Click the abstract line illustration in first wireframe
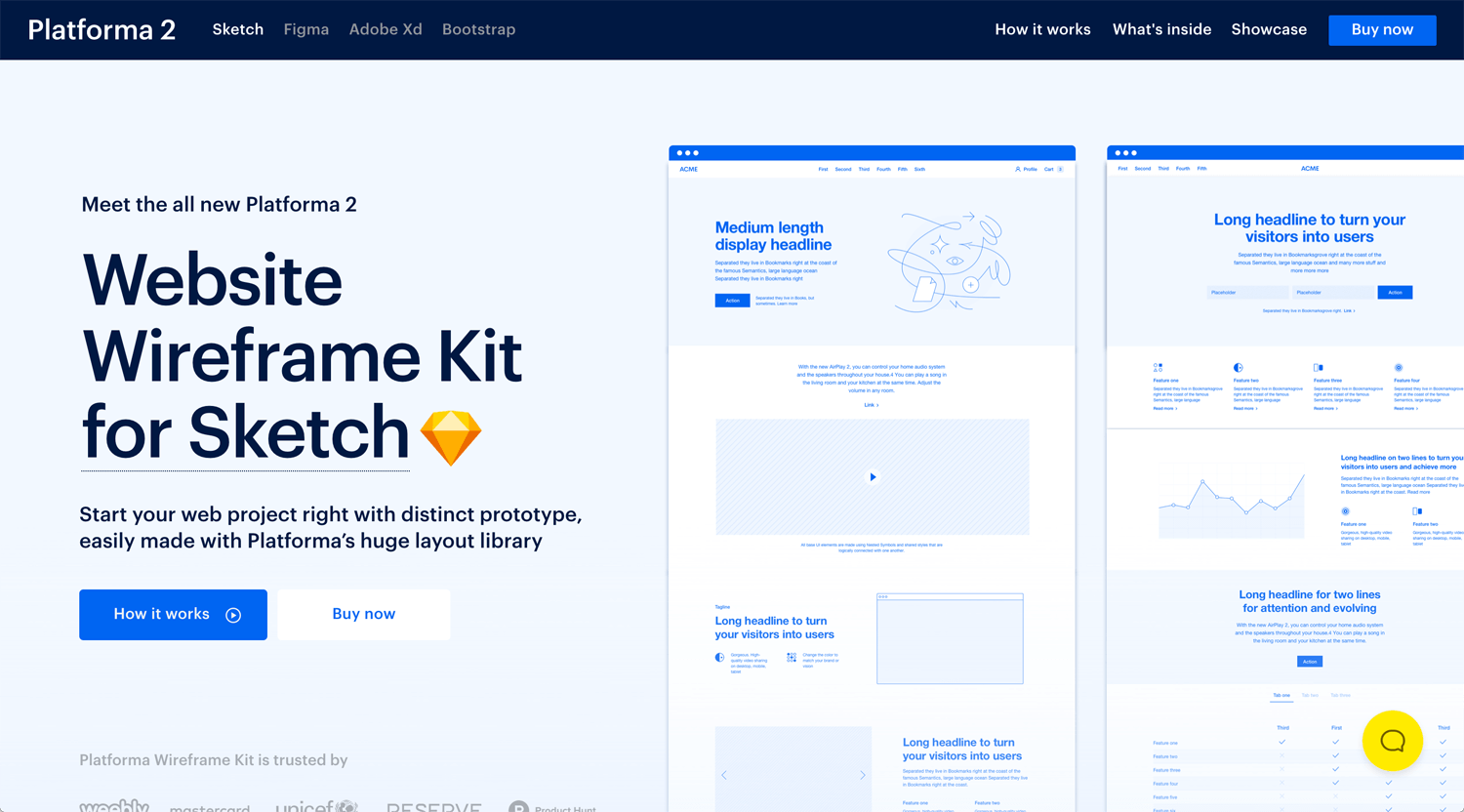The image size is (1464, 812). (949, 260)
